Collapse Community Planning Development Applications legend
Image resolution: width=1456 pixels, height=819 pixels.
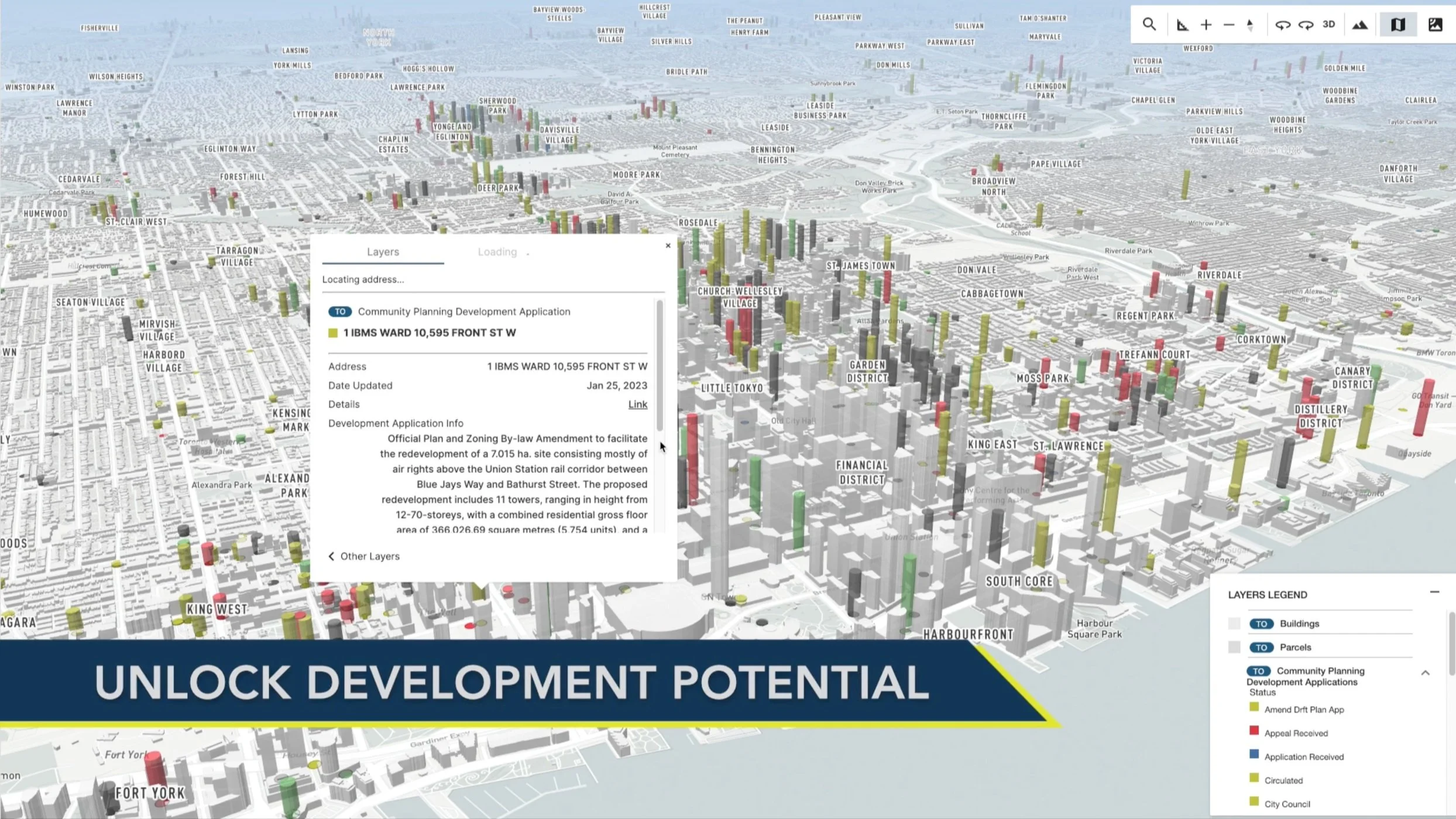pyautogui.click(x=1426, y=673)
